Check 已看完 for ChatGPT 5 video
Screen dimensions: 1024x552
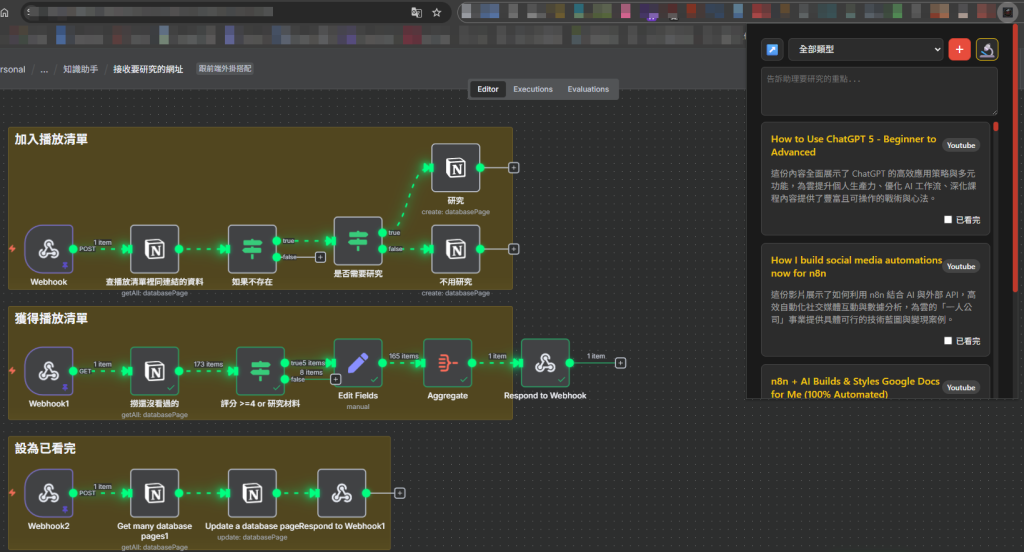pos(948,219)
